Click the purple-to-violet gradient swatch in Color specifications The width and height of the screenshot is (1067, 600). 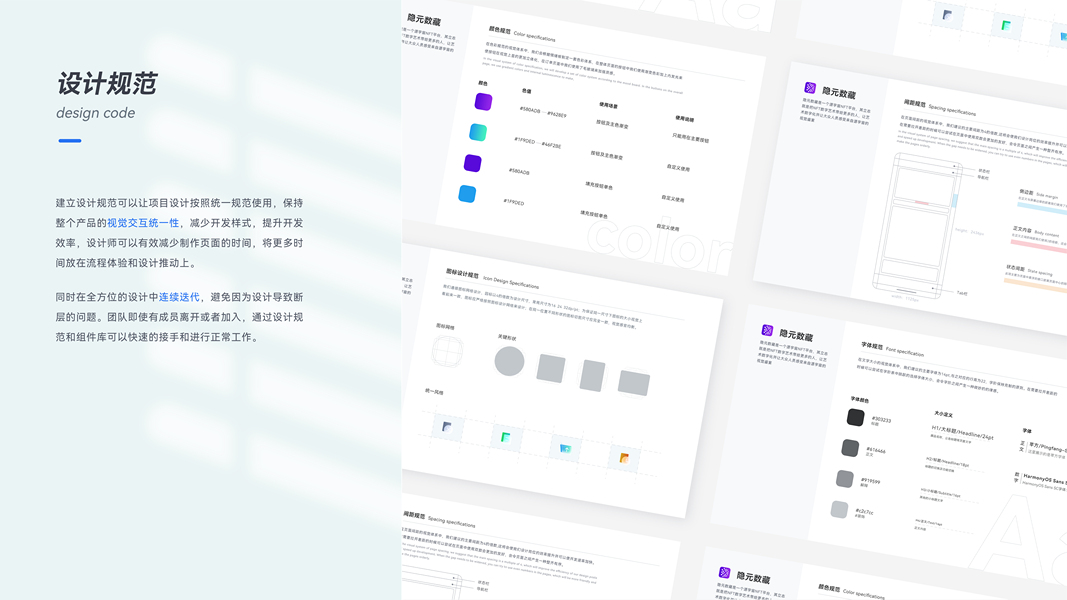click(x=483, y=102)
